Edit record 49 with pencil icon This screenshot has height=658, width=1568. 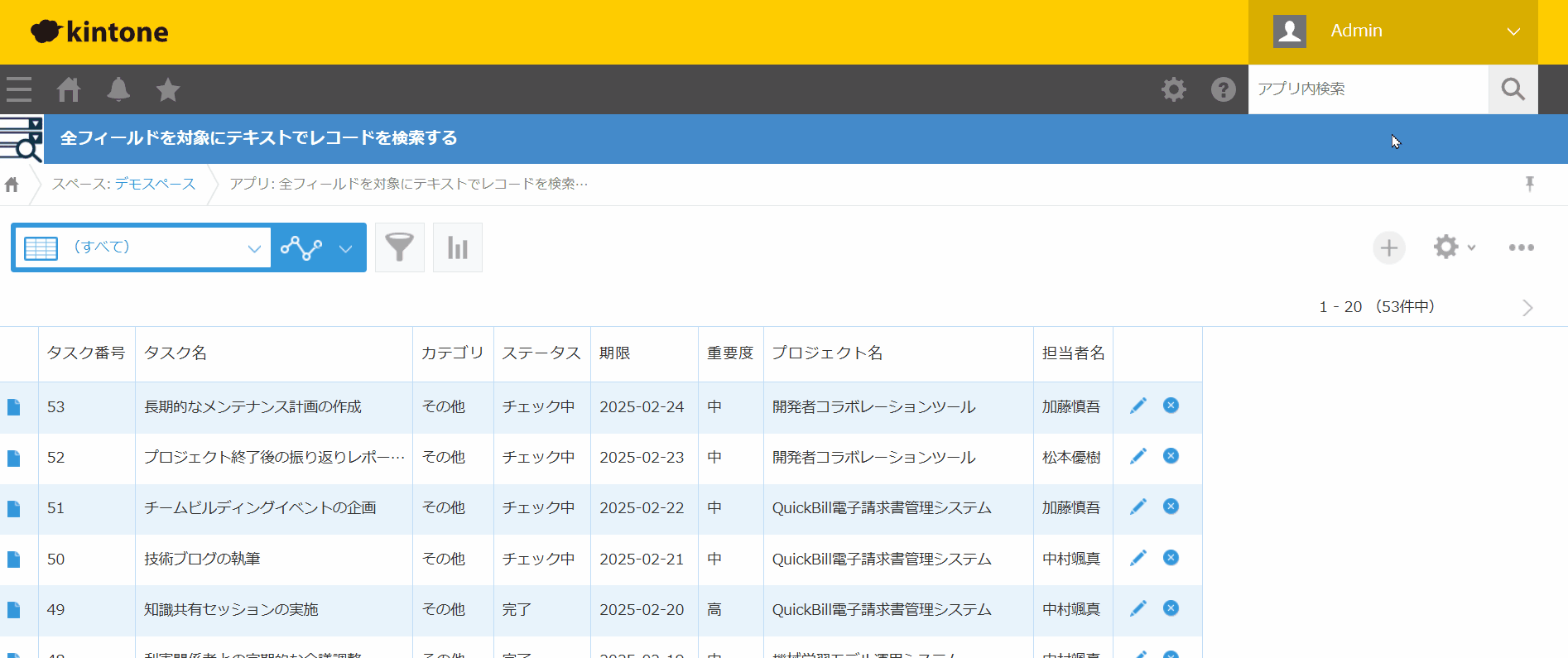[1138, 608]
